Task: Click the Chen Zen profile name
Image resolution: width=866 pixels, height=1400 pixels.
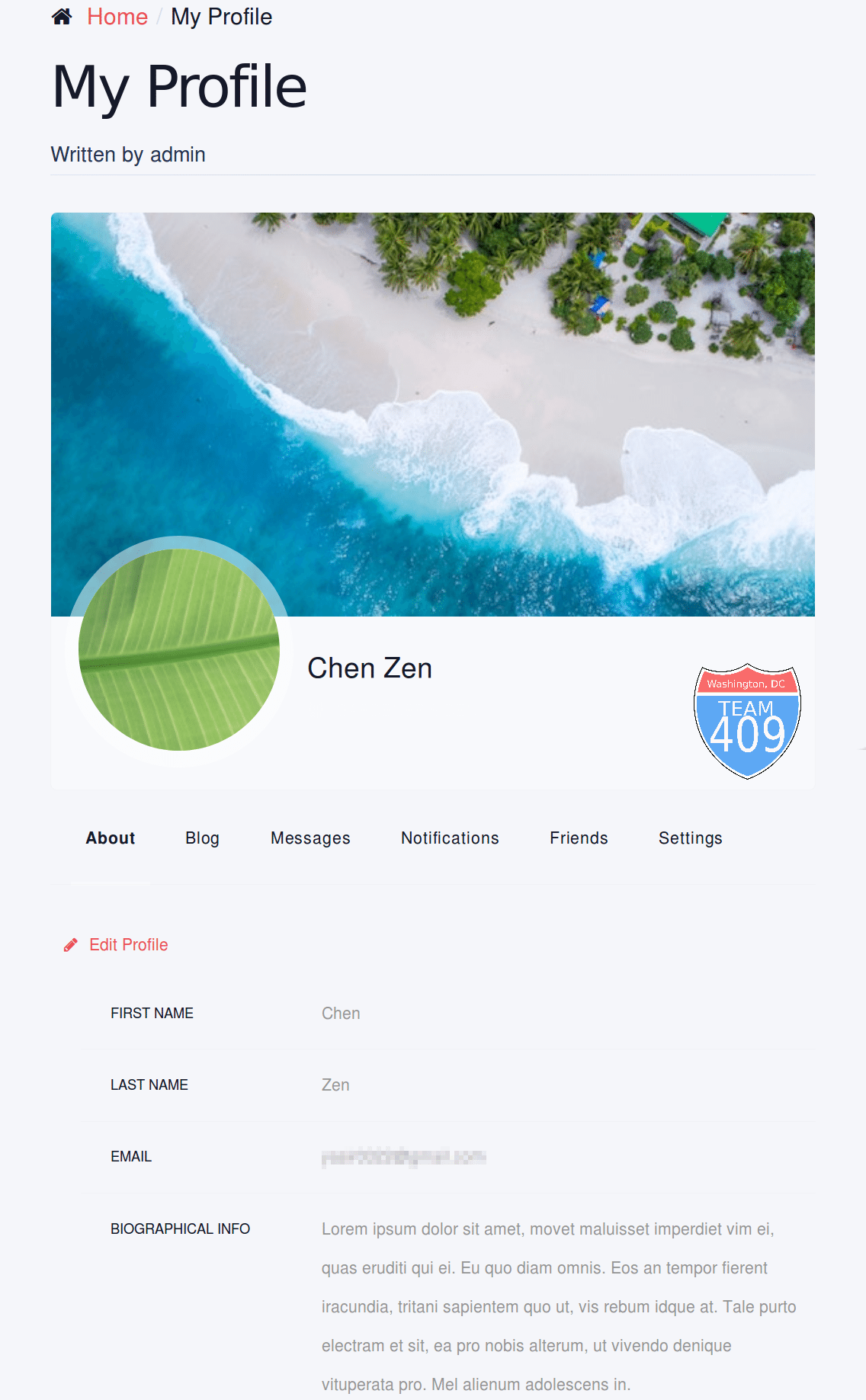Action: (x=370, y=668)
